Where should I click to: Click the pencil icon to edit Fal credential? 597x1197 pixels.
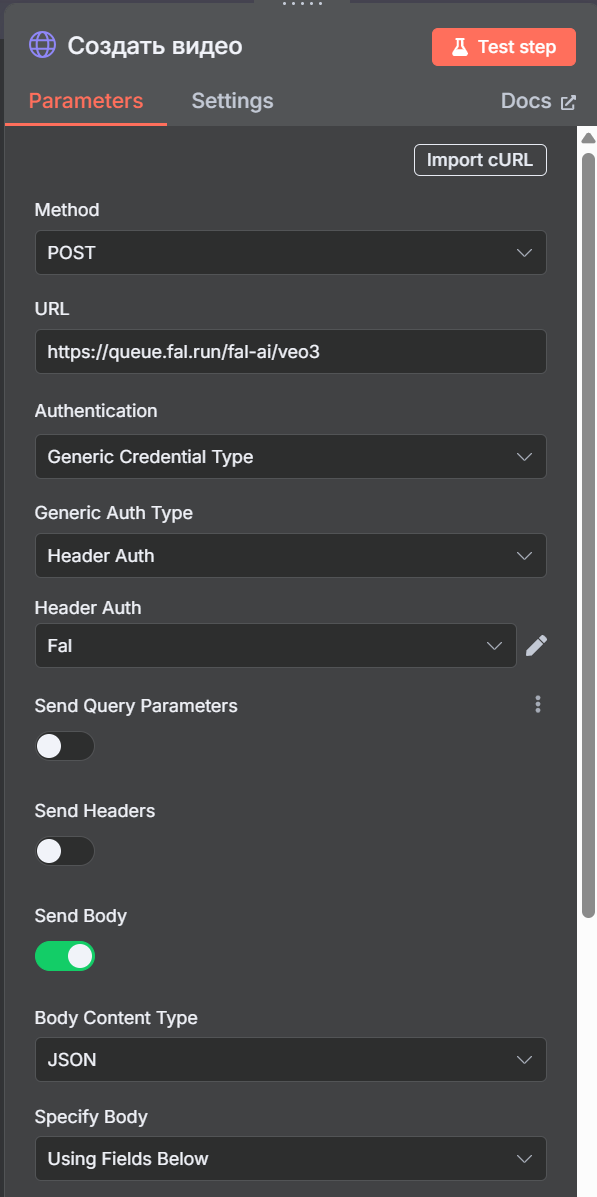pos(537,646)
